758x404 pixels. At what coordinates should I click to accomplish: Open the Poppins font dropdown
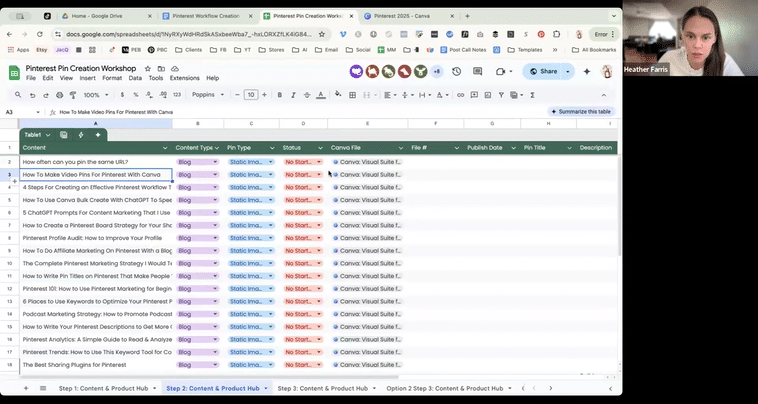point(208,95)
